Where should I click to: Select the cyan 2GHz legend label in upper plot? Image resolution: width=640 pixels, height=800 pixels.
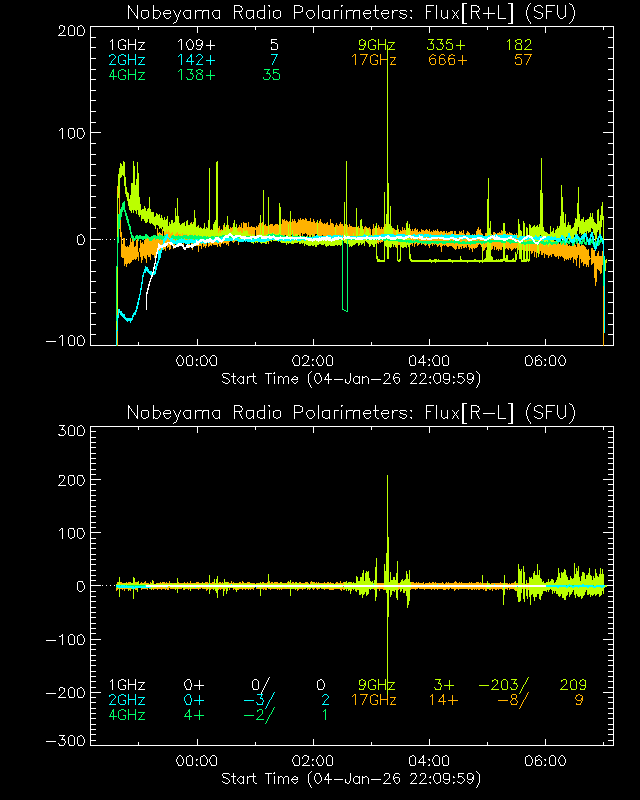pyautogui.click(x=127, y=60)
